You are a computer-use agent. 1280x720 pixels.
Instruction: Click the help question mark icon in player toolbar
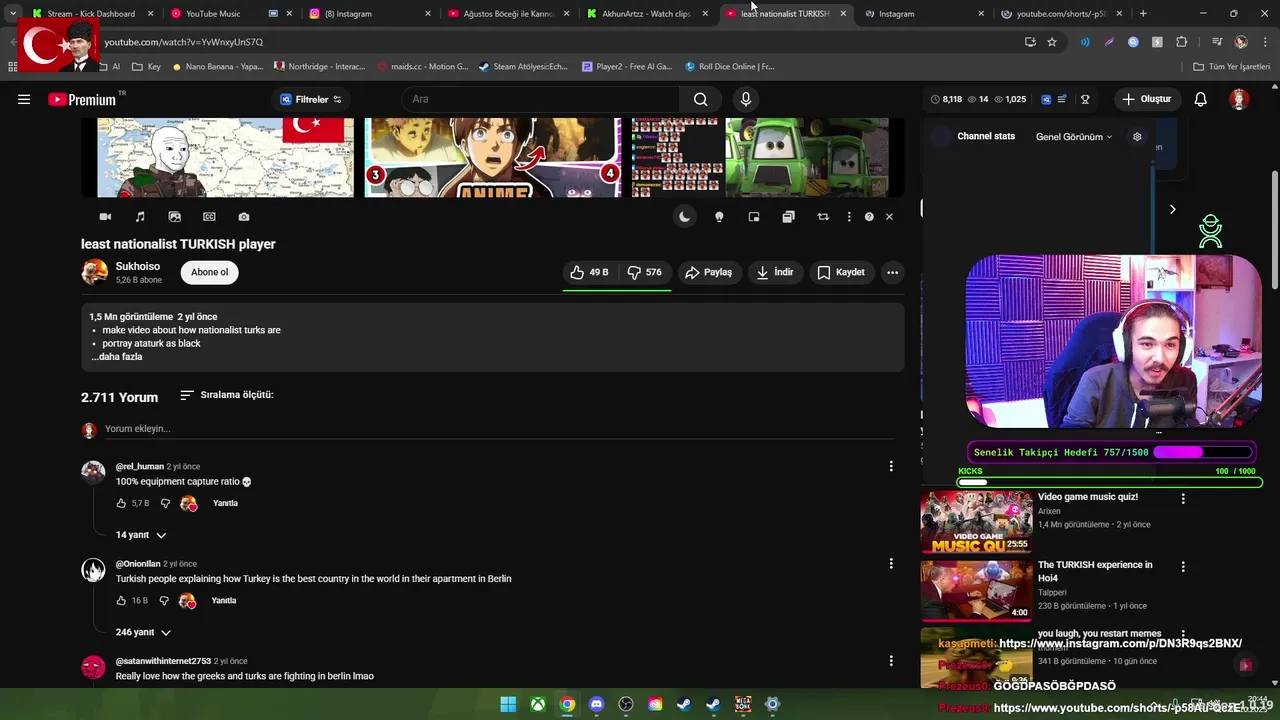869,217
